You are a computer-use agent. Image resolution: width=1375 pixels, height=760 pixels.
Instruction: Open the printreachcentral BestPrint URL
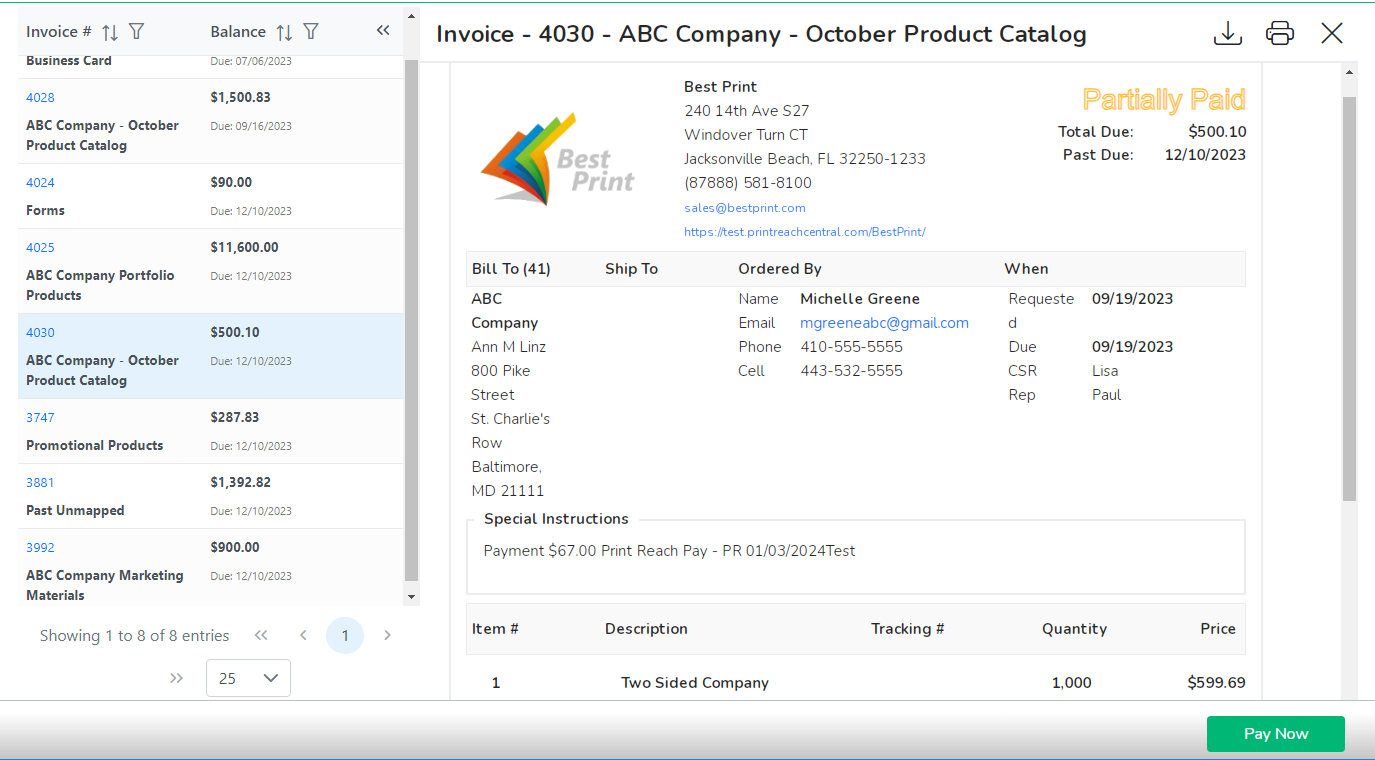coord(805,231)
